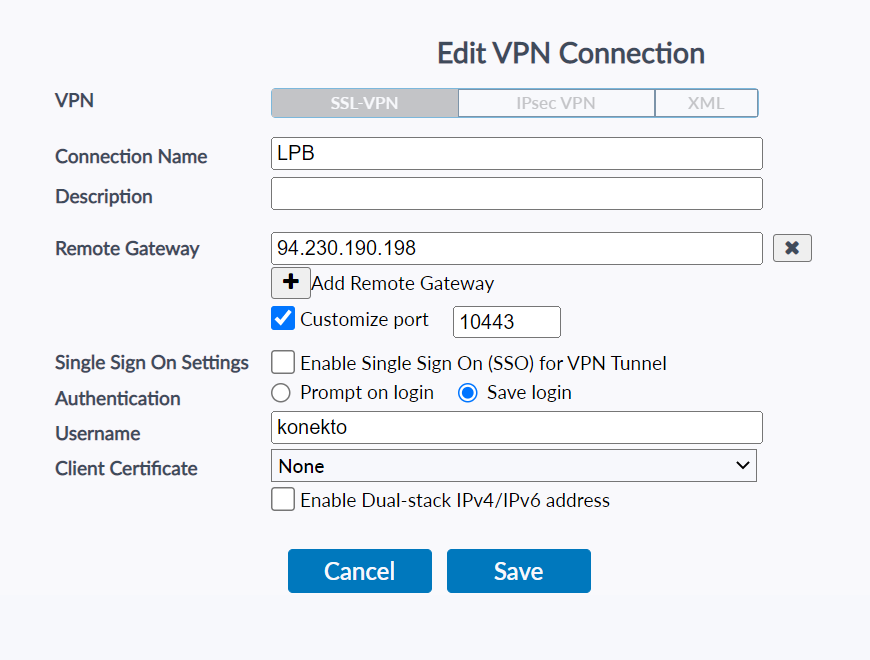This screenshot has height=660, width=870.
Task: Switch to the SSL-VPN tab
Action: tap(364, 103)
